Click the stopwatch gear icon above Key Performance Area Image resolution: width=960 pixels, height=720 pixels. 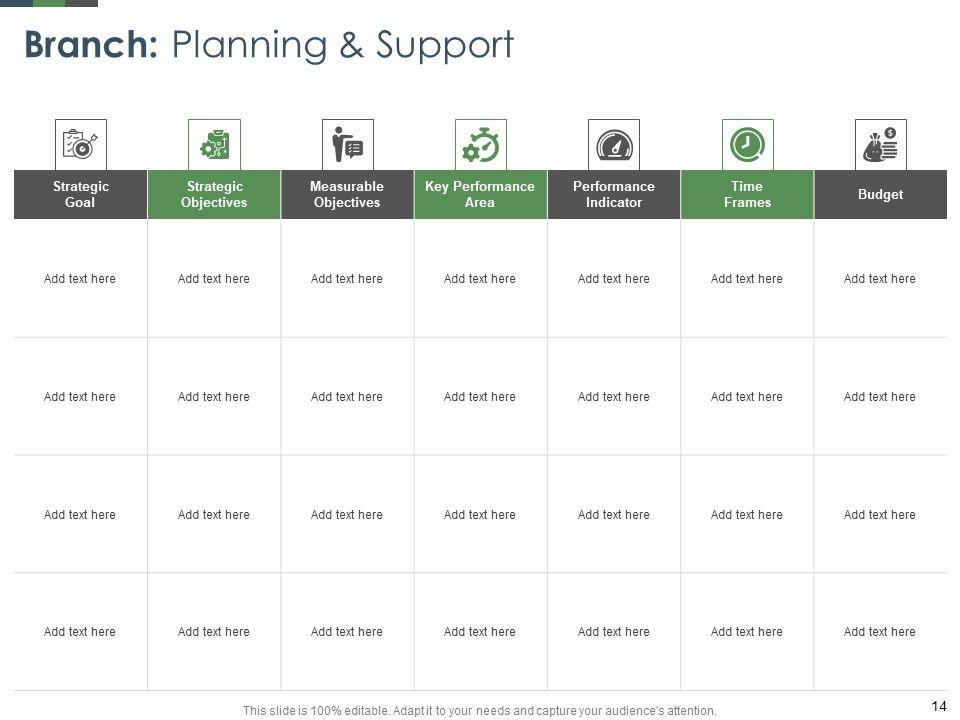(x=480, y=145)
